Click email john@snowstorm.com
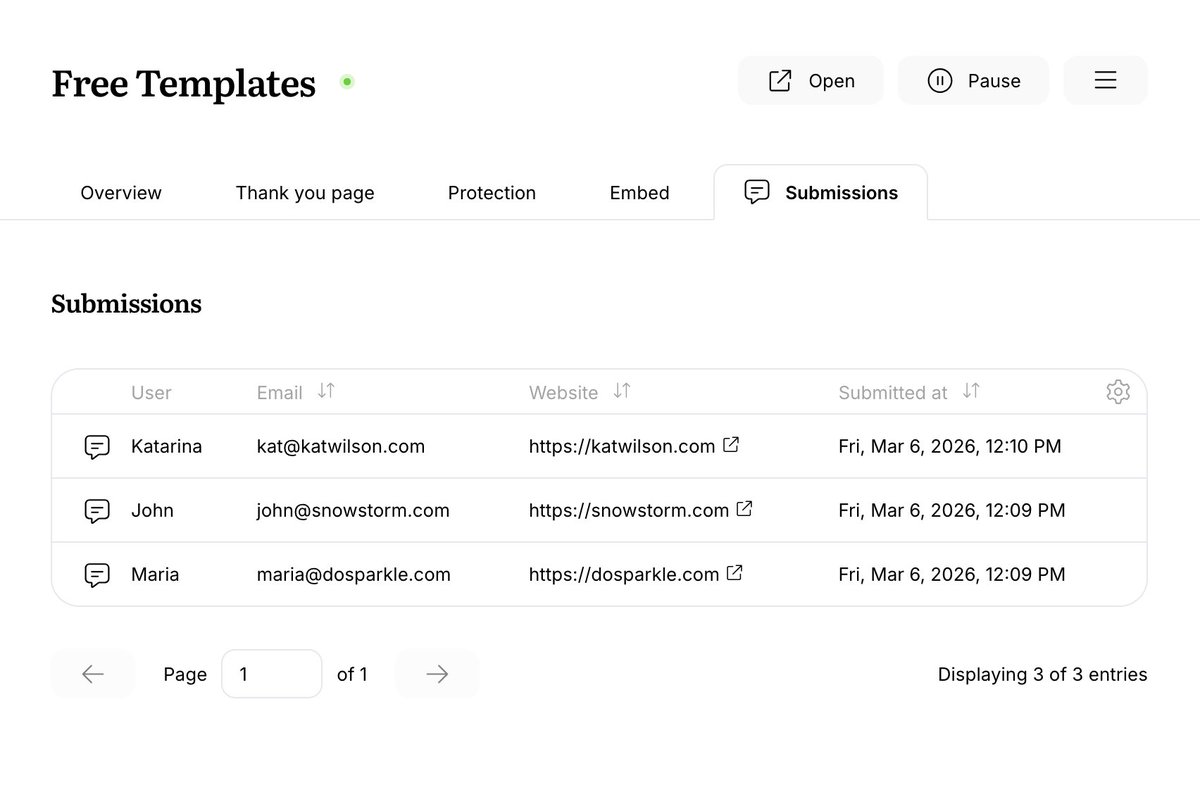 pyautogui.click(x=353, y=510)
